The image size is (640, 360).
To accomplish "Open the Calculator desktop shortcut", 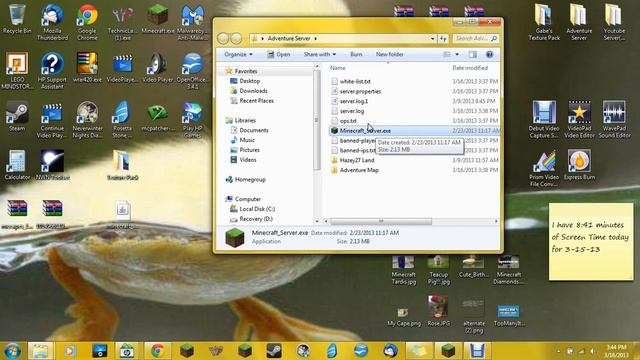I will [17, 165].
